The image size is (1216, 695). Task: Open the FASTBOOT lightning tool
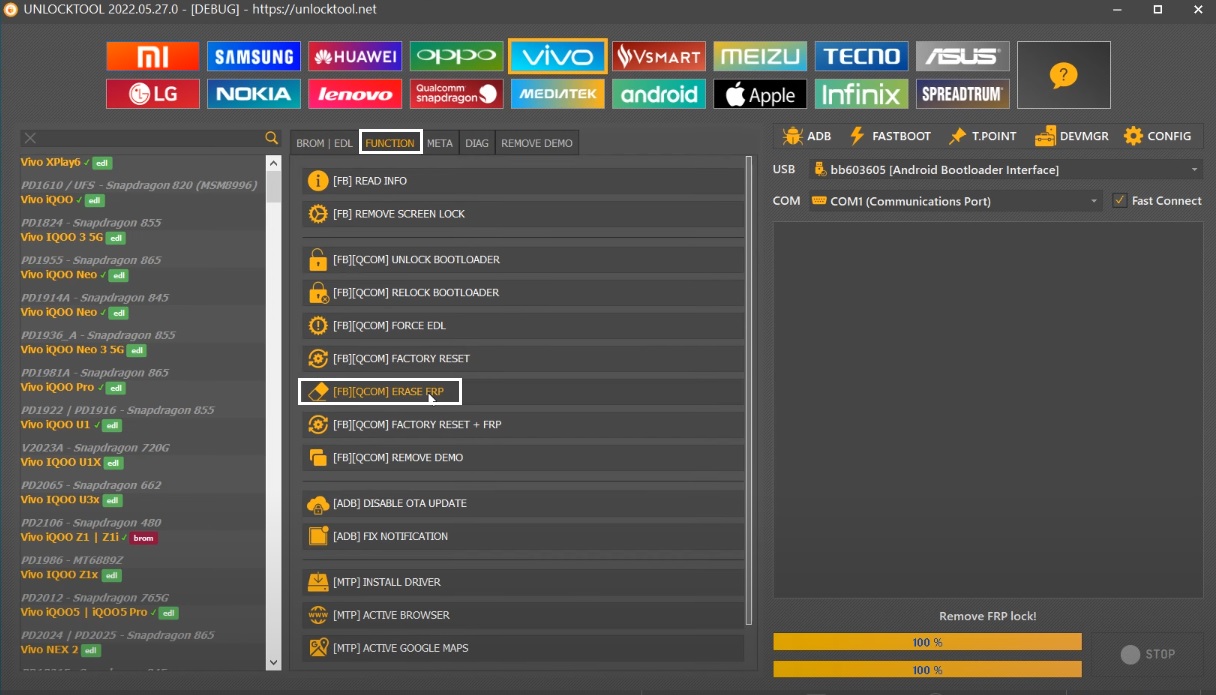pos(889,136)
